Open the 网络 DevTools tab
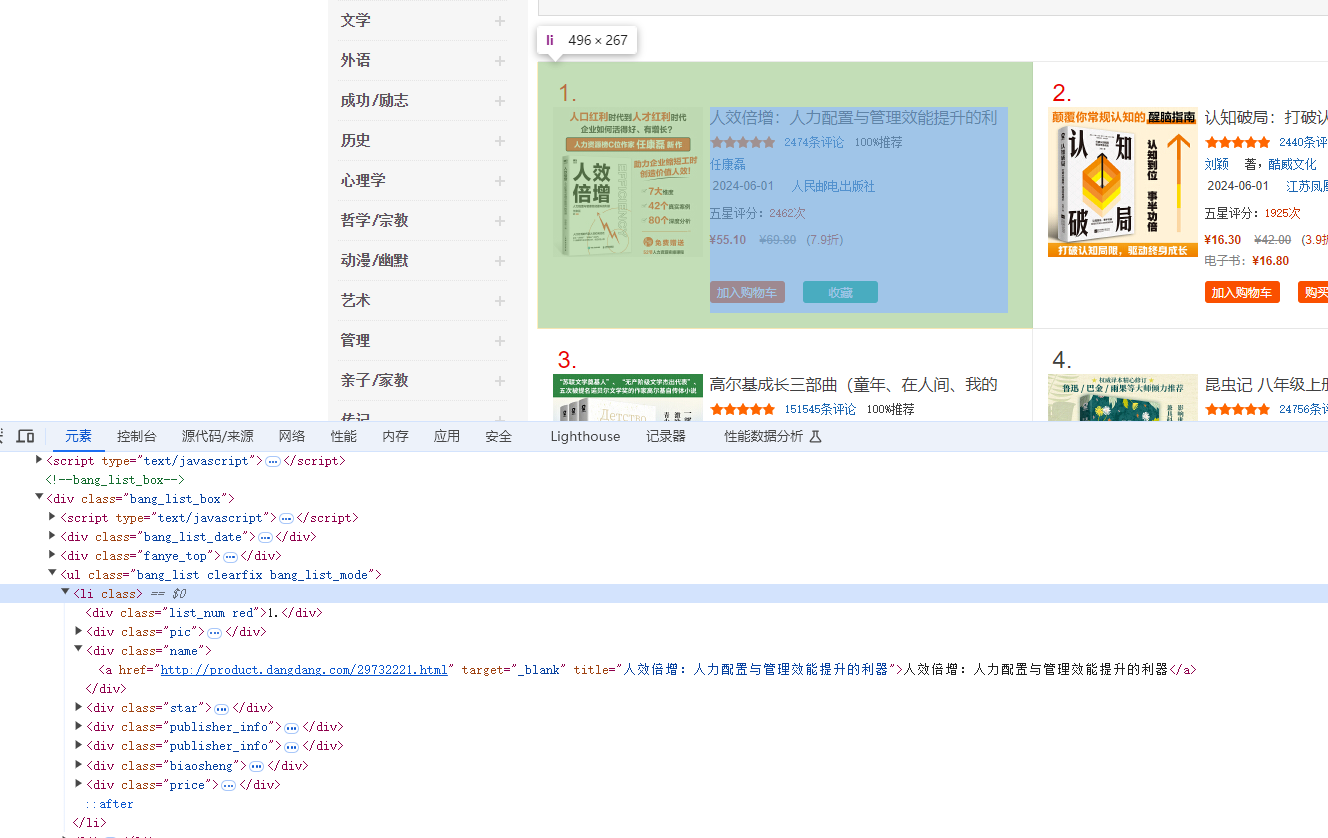Viewport: 1328px width, 838px height. coord(292,436)
